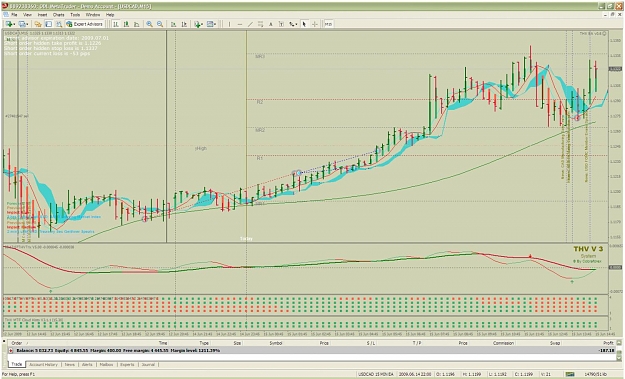
Task: Select the vertical line drawing tool
Action: (x=229, y=24)
